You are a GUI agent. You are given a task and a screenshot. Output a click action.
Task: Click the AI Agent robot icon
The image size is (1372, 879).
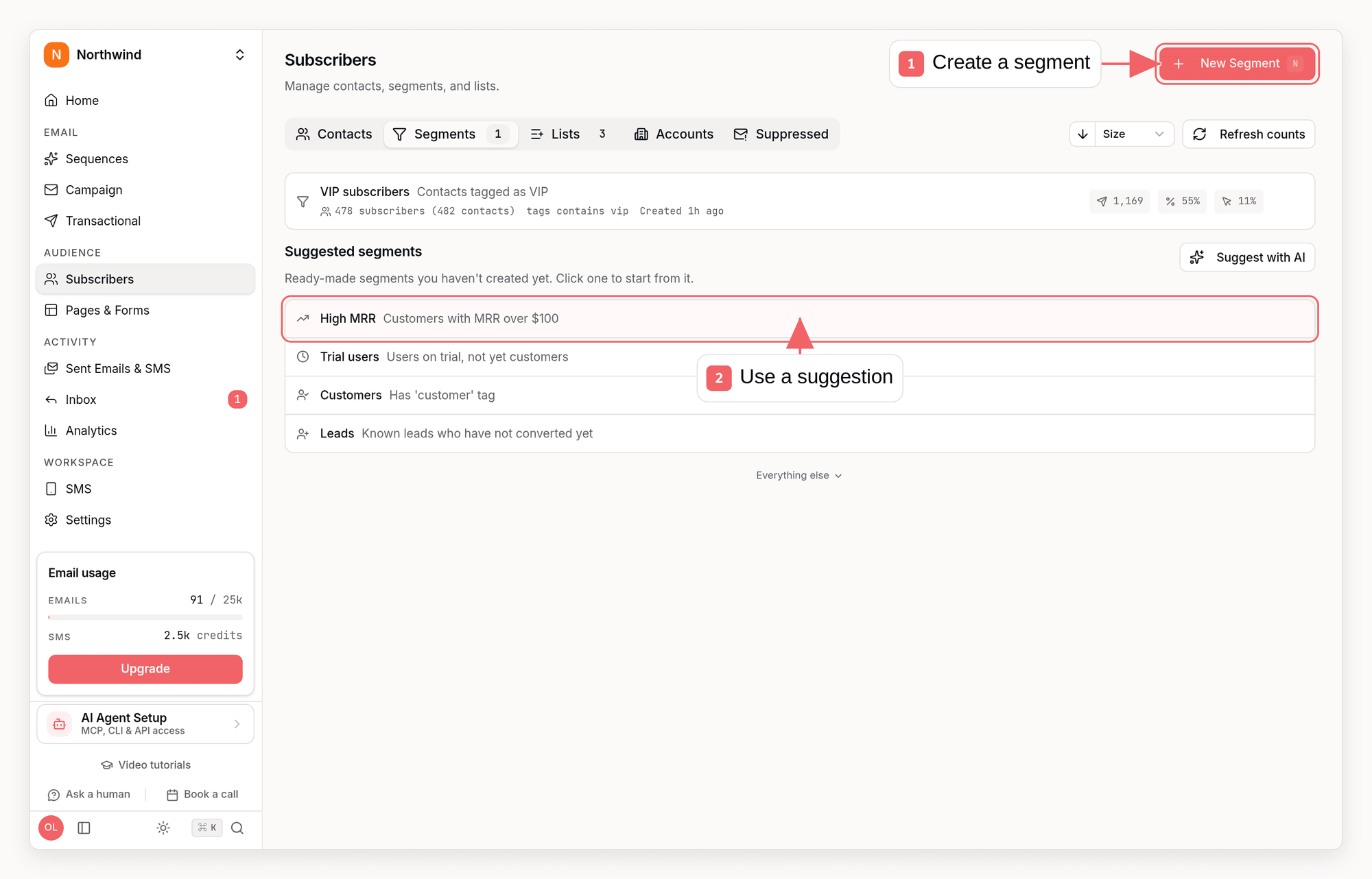60,724
